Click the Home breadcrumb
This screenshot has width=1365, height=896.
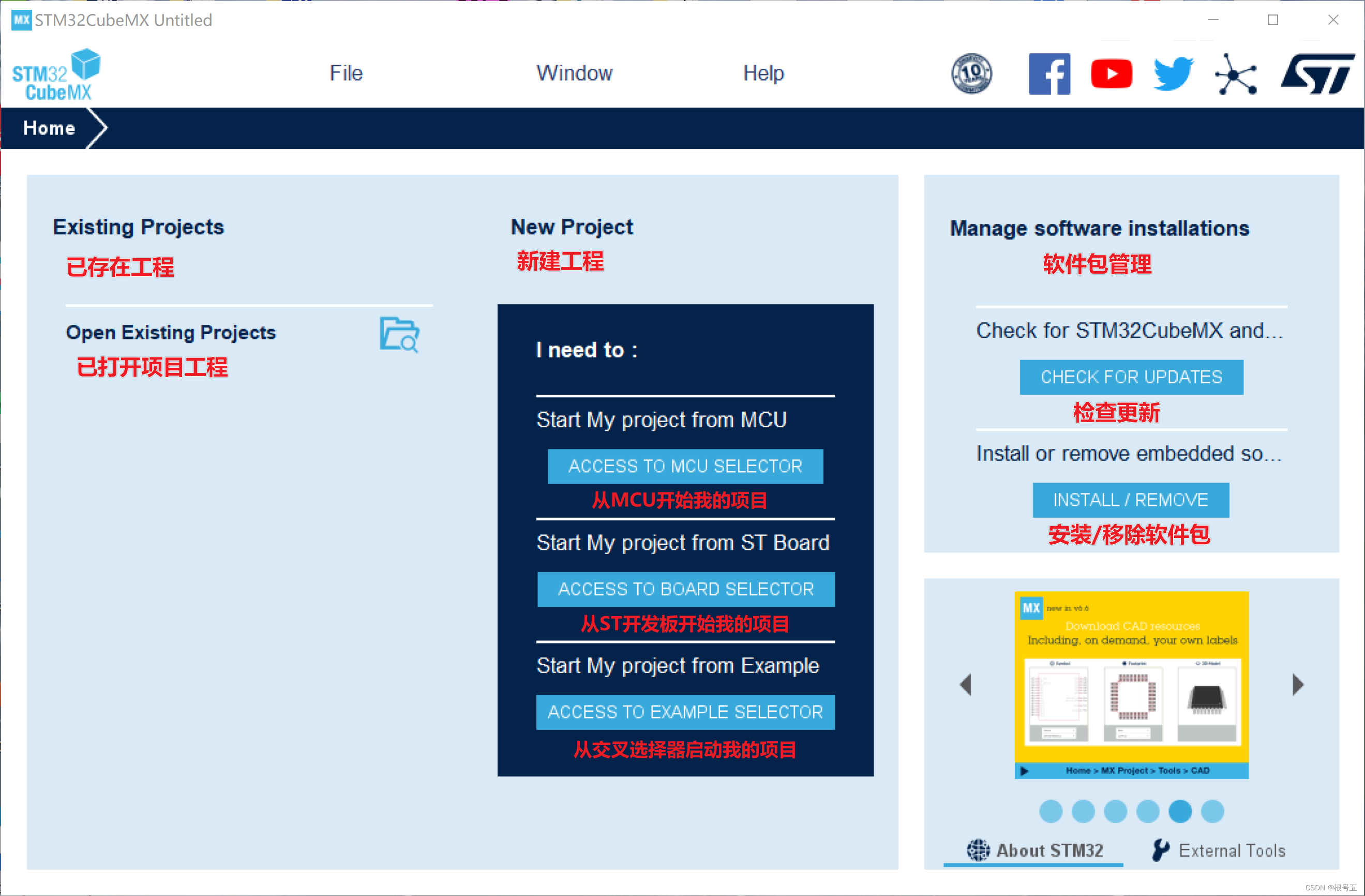pos(49,128)
